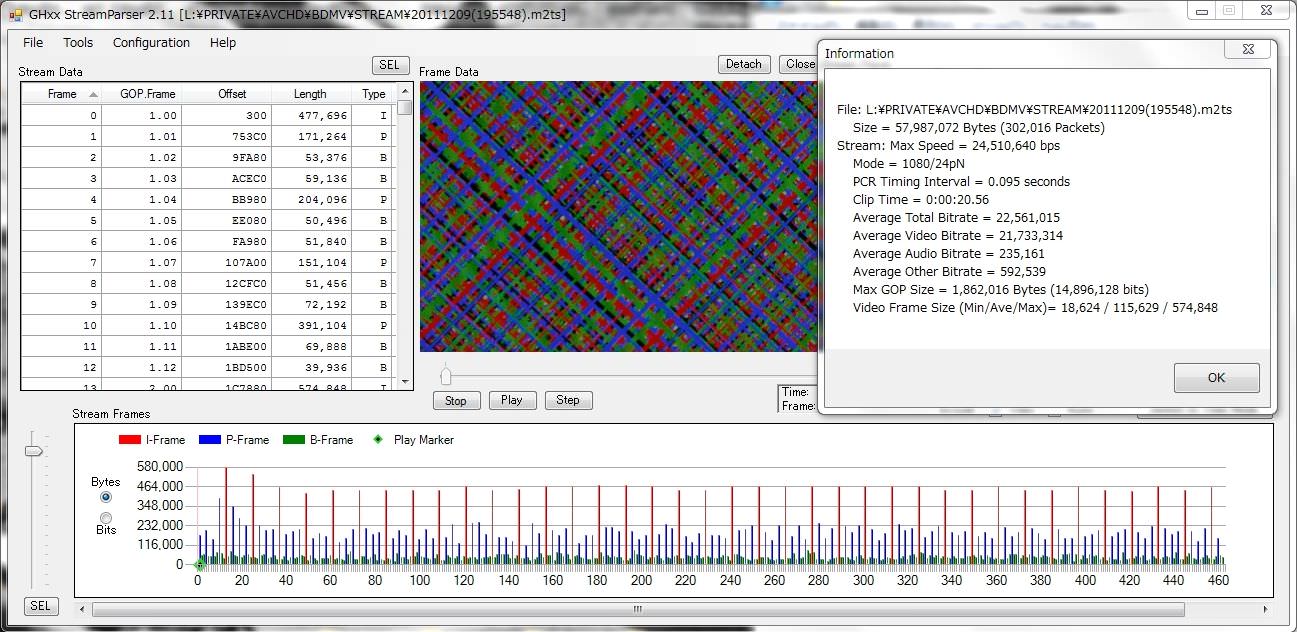Click the Detach button above Frame Data
The height and width of the screenshot is (632, 1297).
[743, 64]
